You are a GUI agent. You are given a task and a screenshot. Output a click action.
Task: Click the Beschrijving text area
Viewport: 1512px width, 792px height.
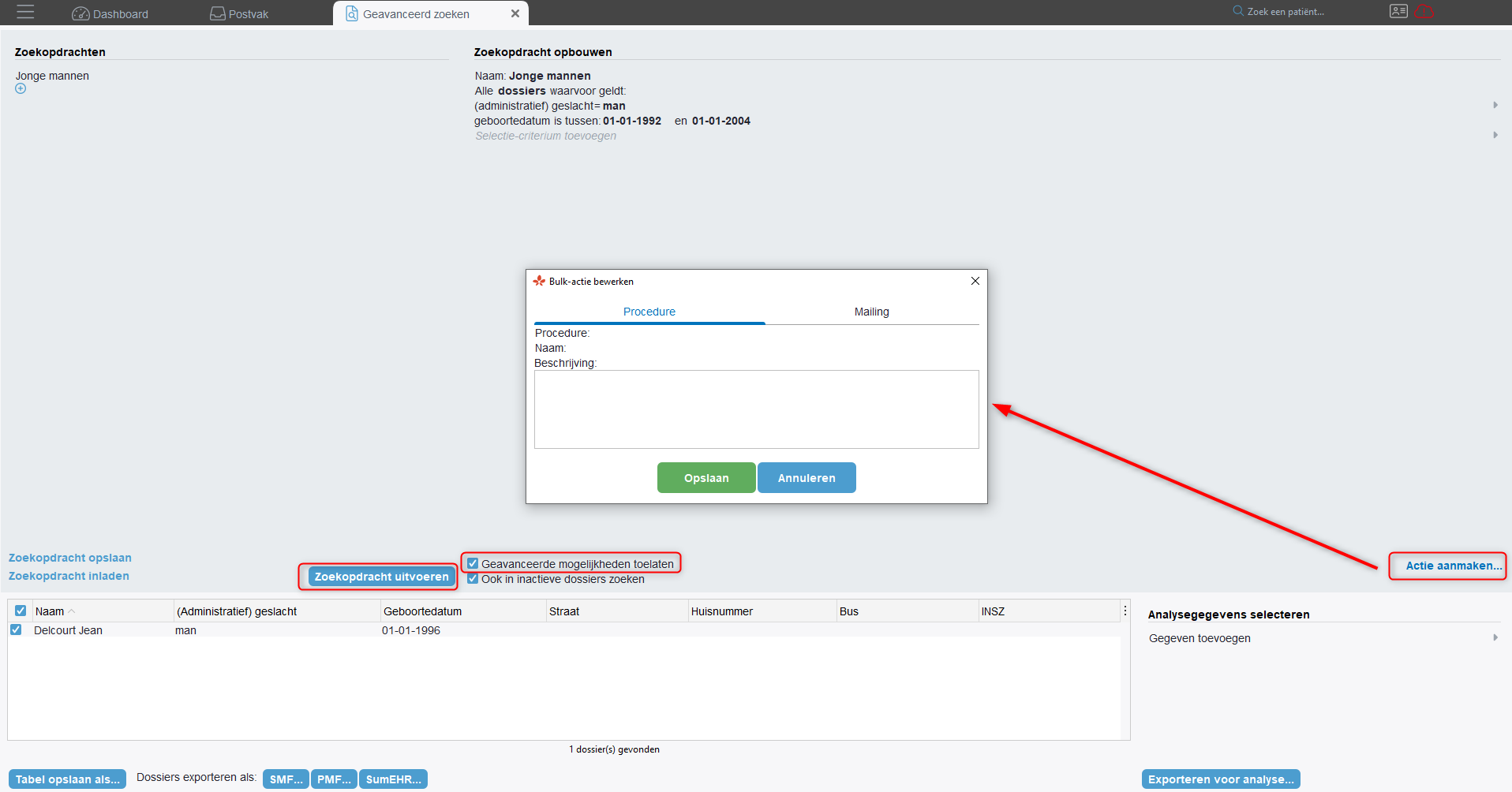coord(757,409)
